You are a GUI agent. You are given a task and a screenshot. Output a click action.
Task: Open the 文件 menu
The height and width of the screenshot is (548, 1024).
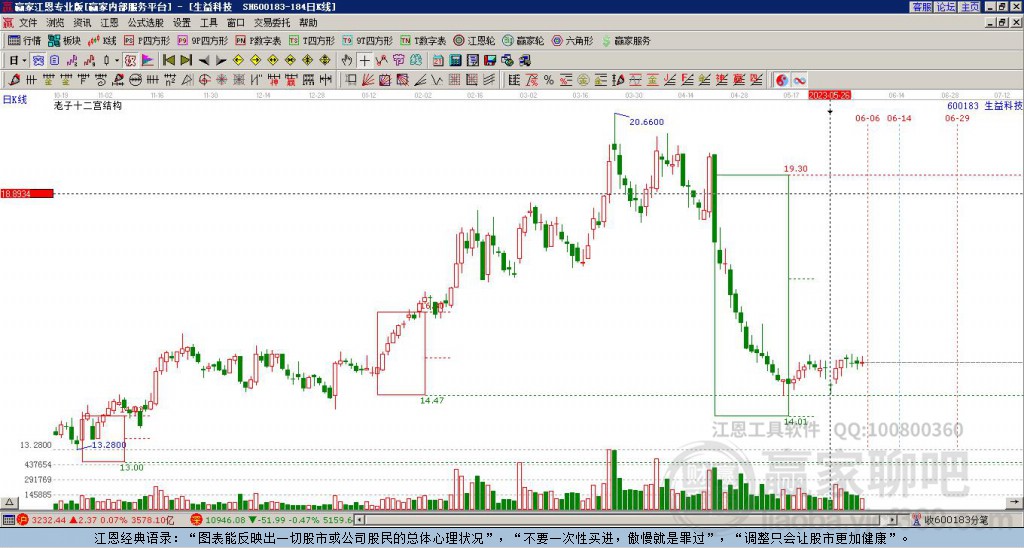pos(28,23)
